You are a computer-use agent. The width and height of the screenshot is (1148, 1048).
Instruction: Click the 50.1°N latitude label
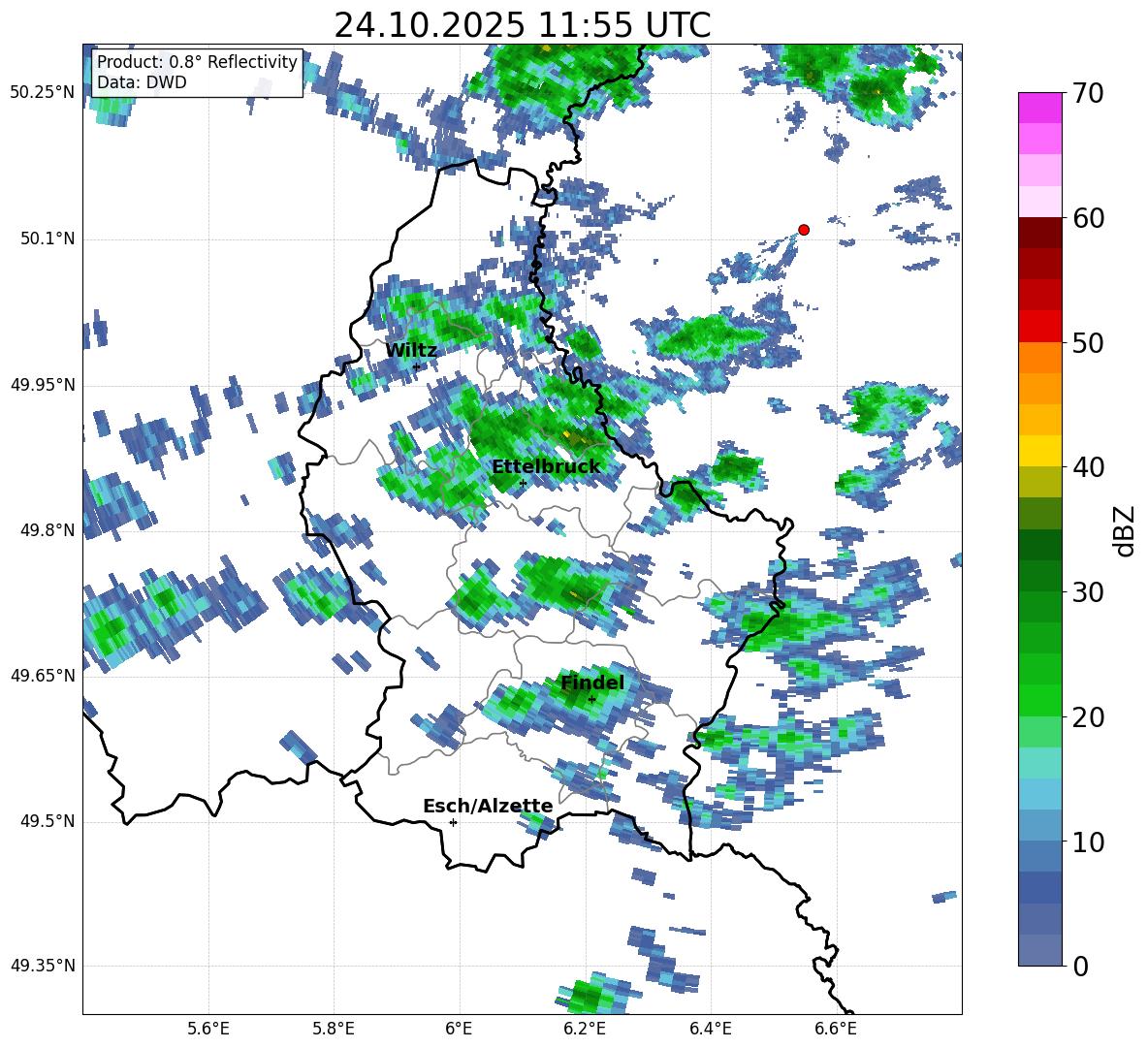pos(47,239)
